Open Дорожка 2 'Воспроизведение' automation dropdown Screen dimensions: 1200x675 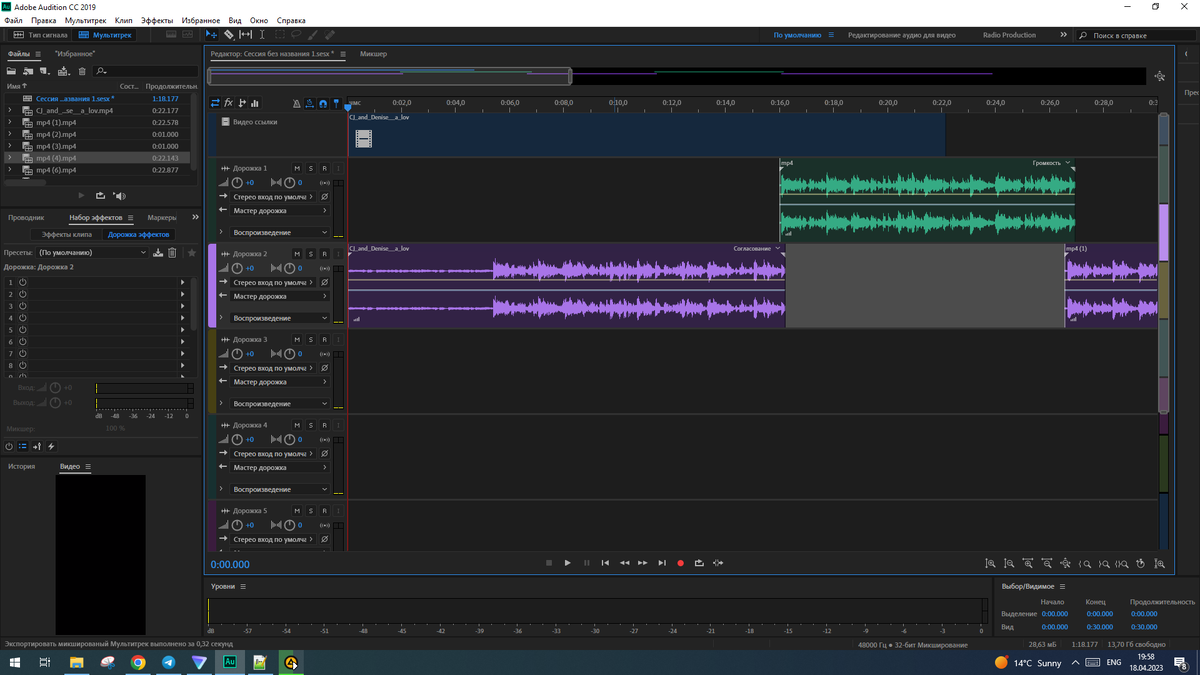[x=280, y=318]
